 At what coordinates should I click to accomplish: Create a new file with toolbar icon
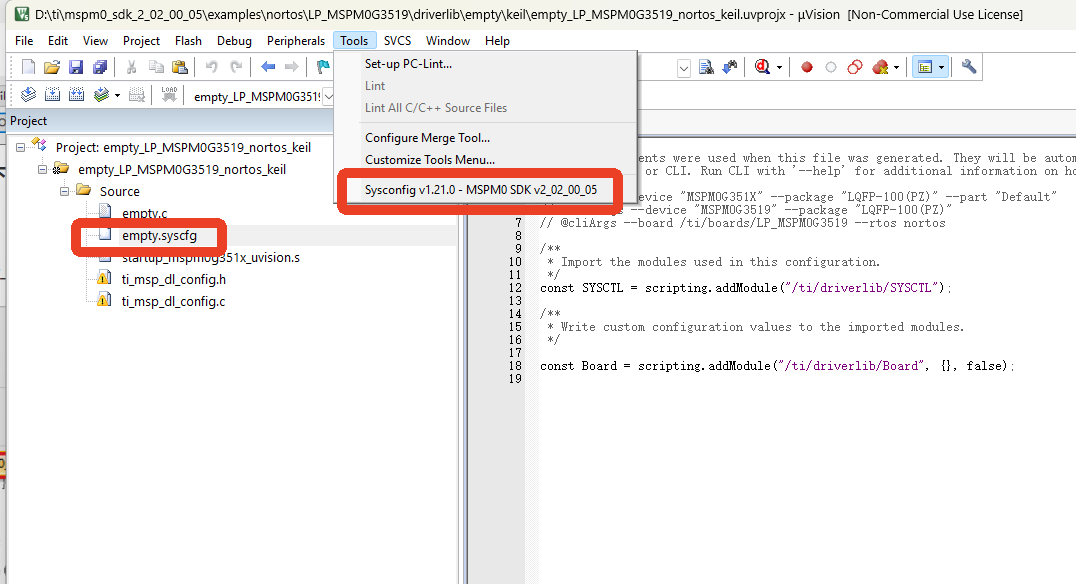pos(28,67)
